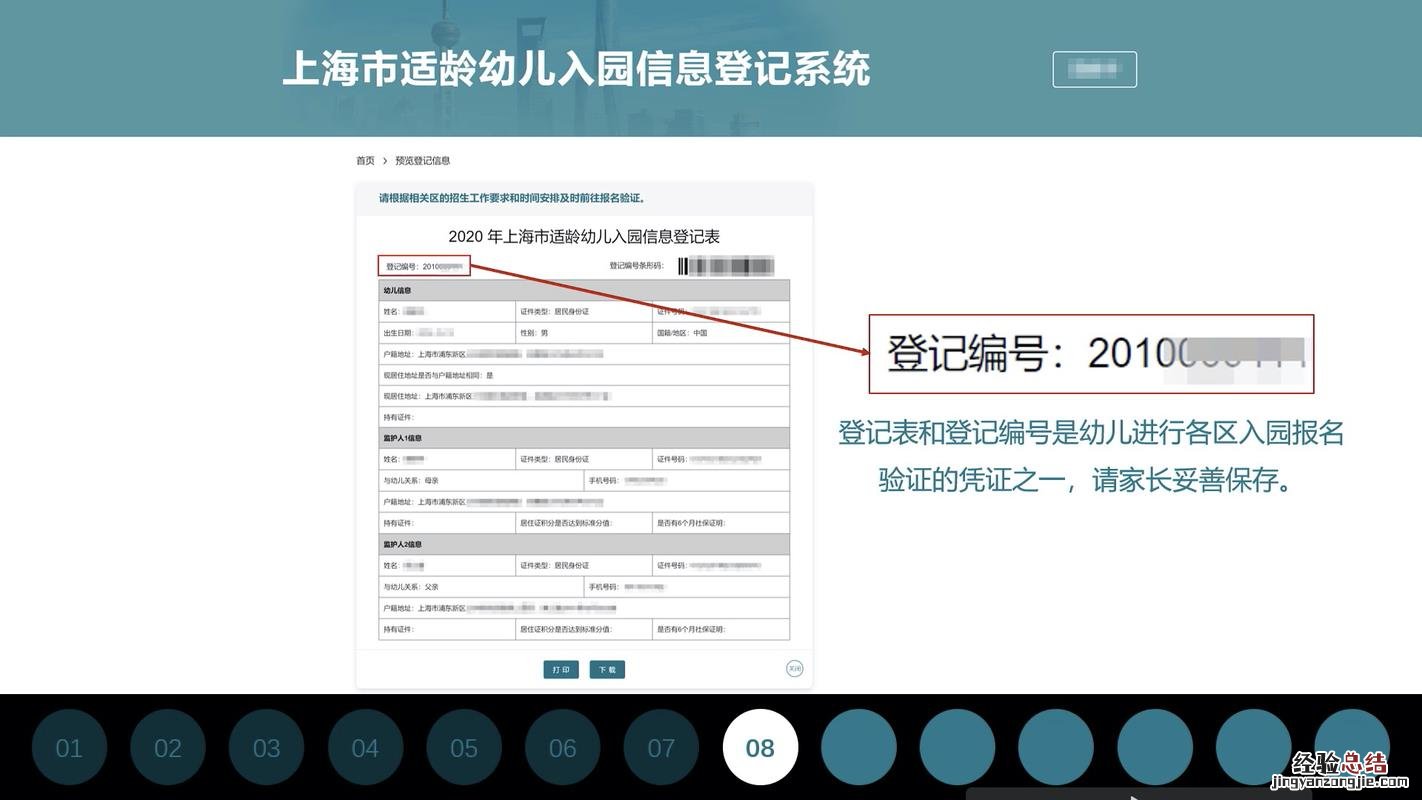This screenshot has width=1422, height=800.
Task: Jump to step 01 circle
Action: (69, 748)
